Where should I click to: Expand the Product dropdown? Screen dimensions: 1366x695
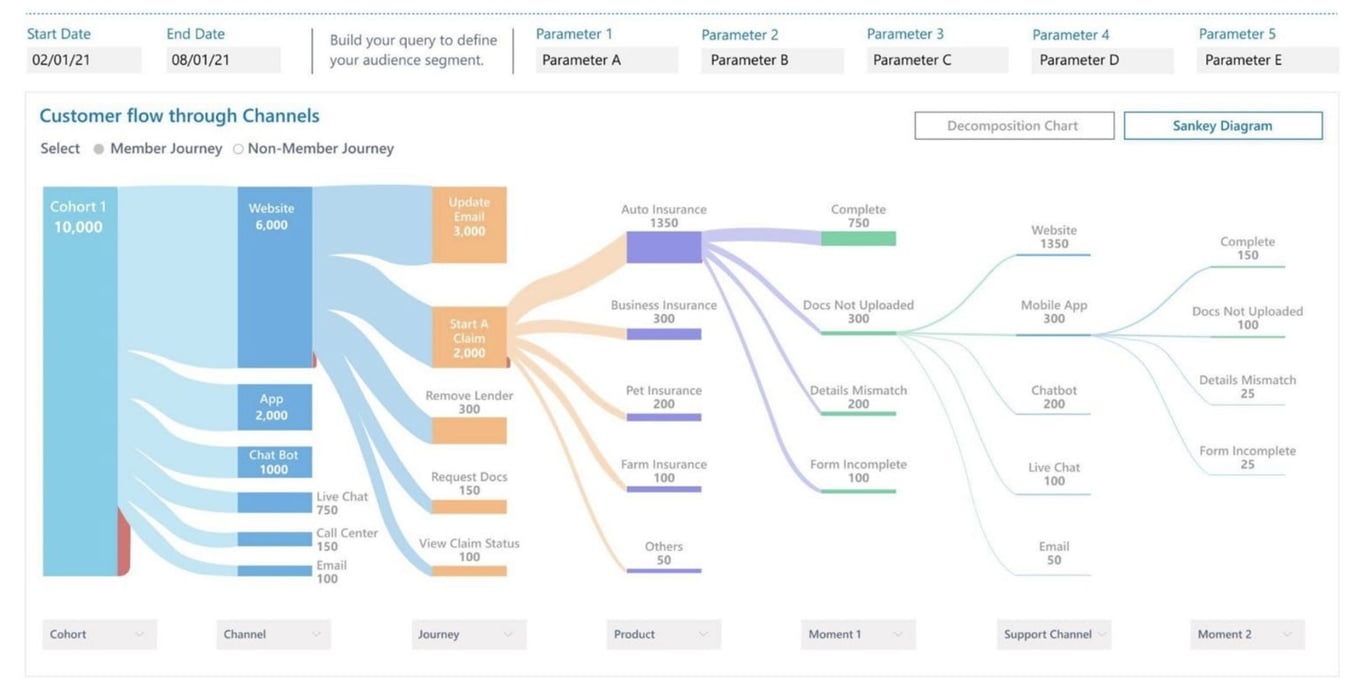(662, 634)
